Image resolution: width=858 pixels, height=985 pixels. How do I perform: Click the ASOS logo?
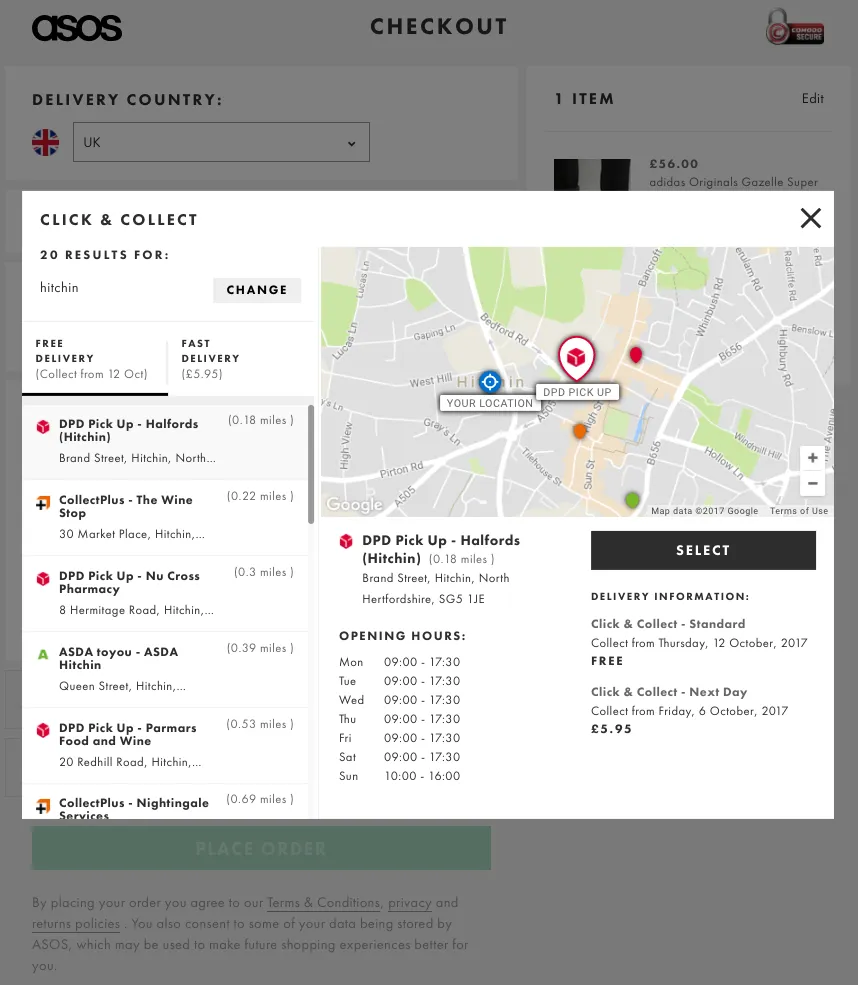[x=77, y=28]
